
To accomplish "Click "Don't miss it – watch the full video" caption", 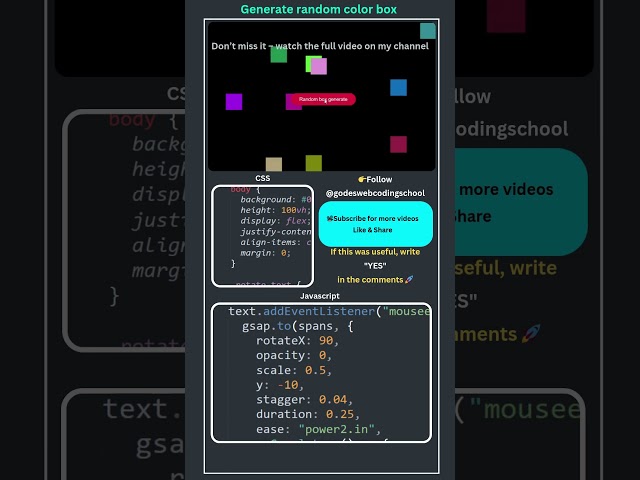I will [320, 46].
